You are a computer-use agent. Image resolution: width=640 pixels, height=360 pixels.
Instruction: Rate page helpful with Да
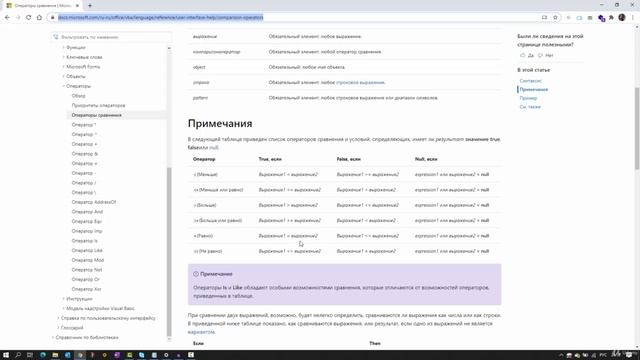tap(527, 55)
